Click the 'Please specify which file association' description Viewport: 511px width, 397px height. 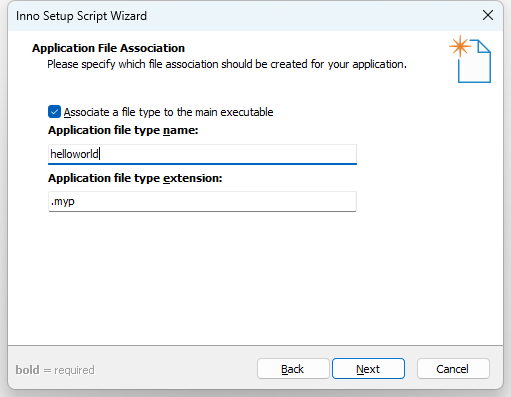coord(227,64)
